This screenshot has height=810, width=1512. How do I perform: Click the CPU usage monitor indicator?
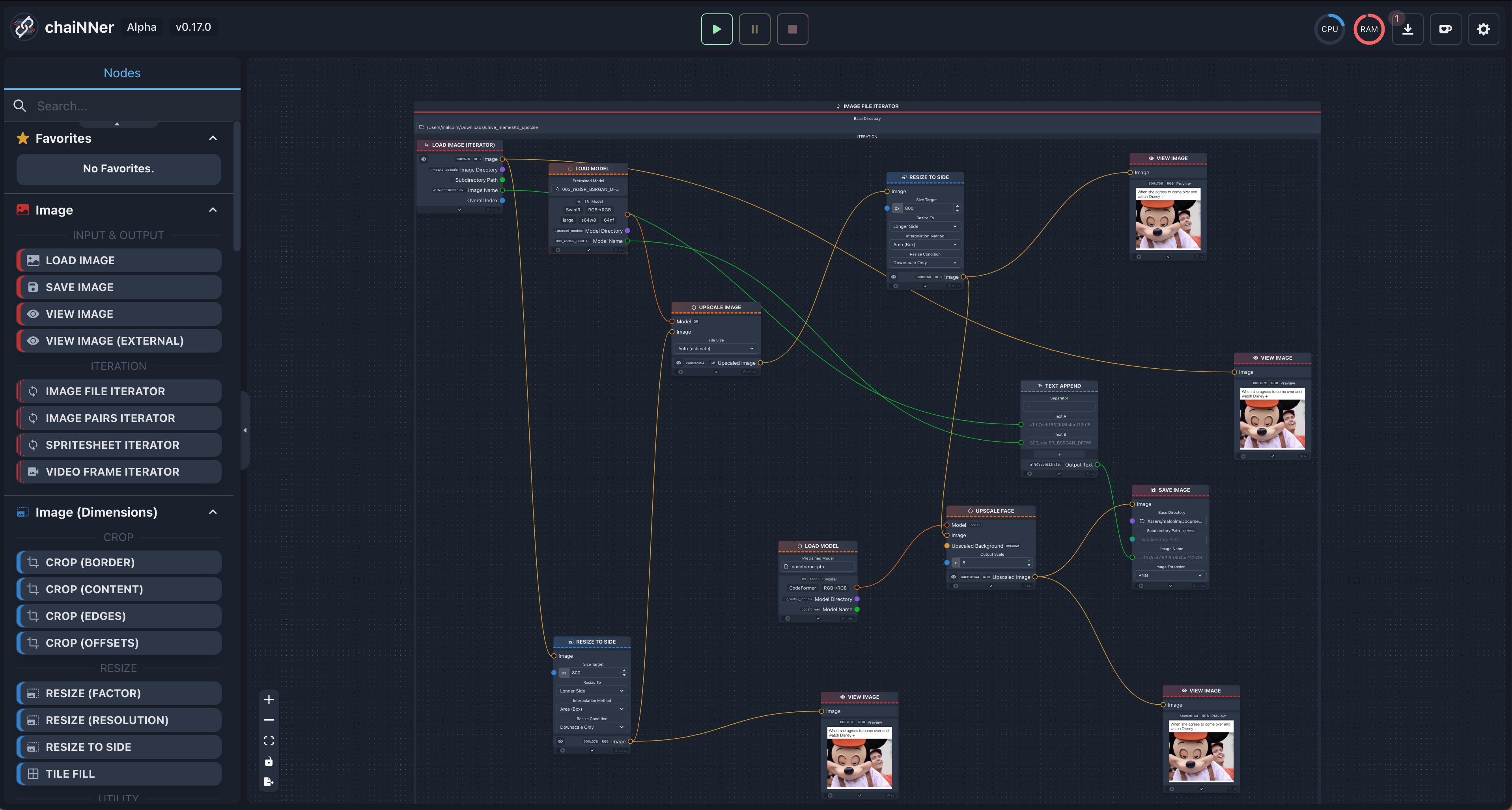[1329, 29]
